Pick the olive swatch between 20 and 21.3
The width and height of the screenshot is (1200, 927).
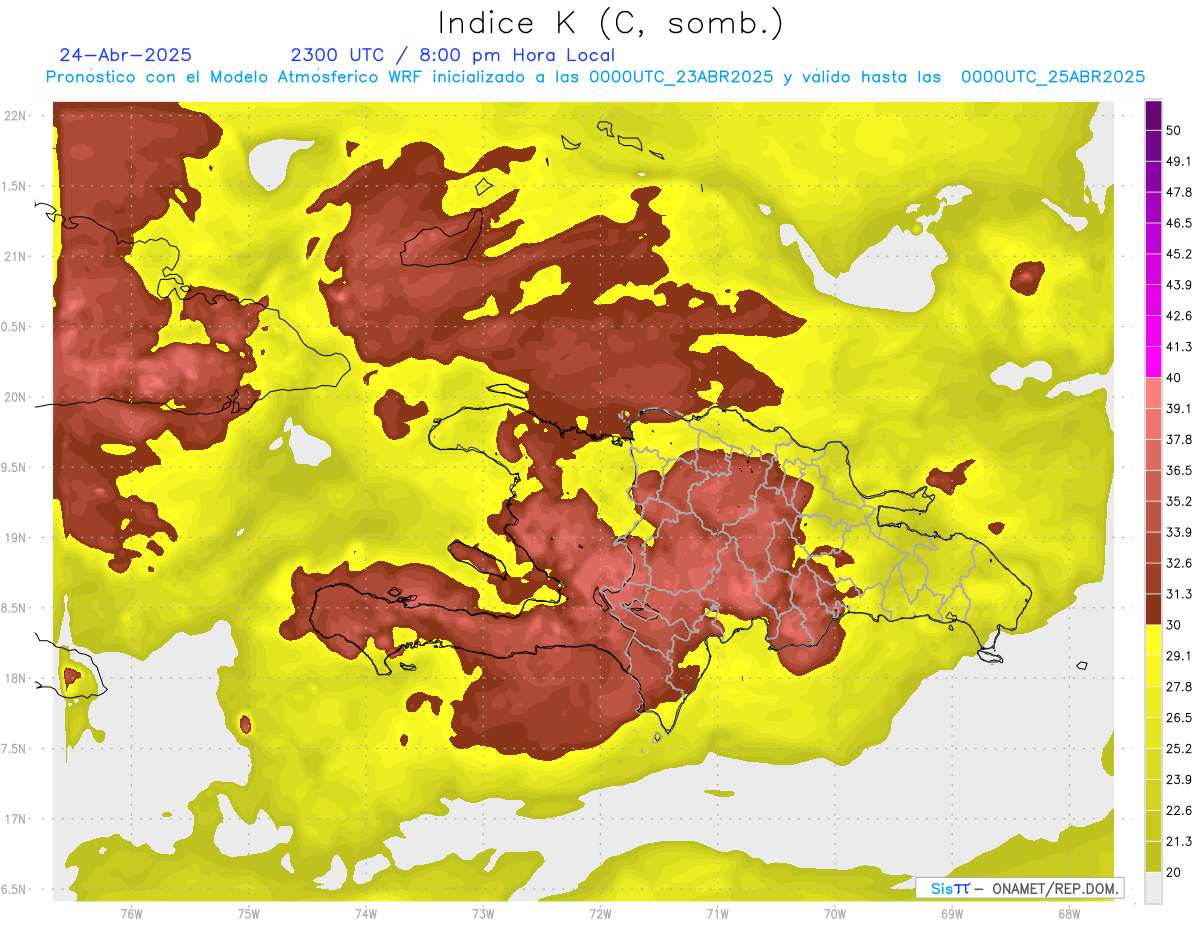1153,856
